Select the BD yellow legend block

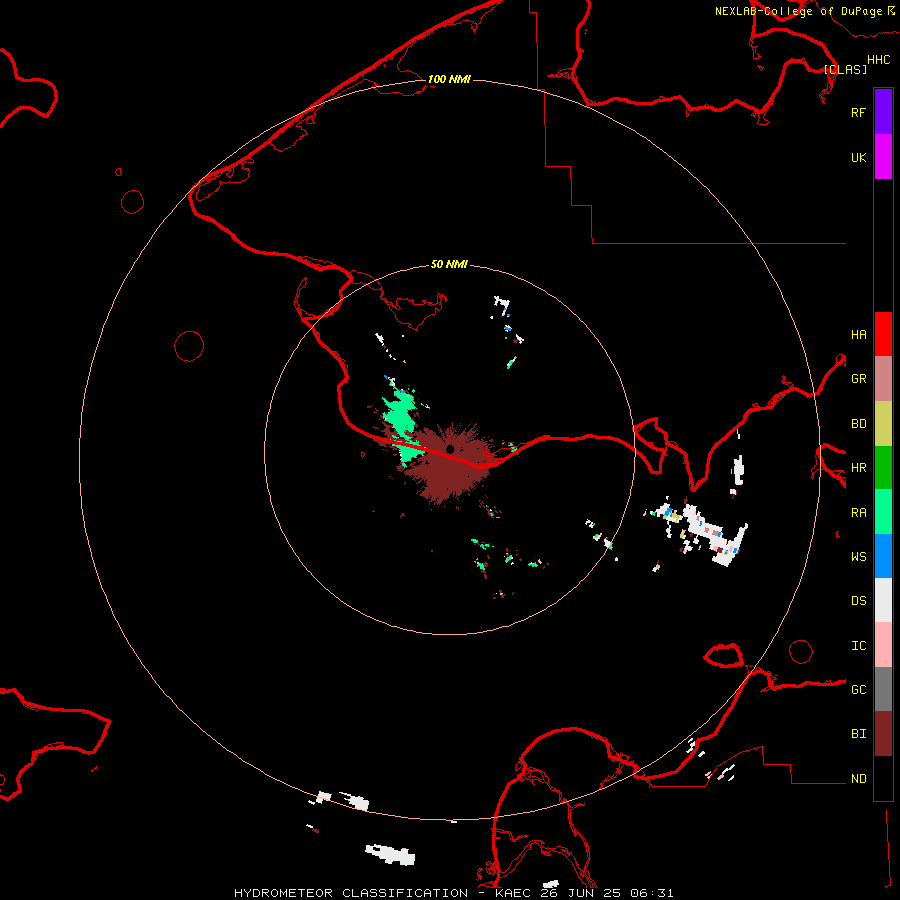tap(883, 424)
